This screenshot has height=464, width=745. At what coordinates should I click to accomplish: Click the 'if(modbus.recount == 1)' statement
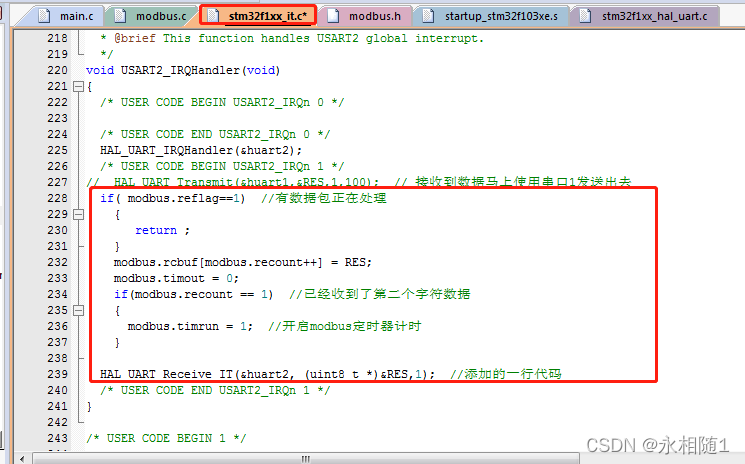click(x=194, y=294)
